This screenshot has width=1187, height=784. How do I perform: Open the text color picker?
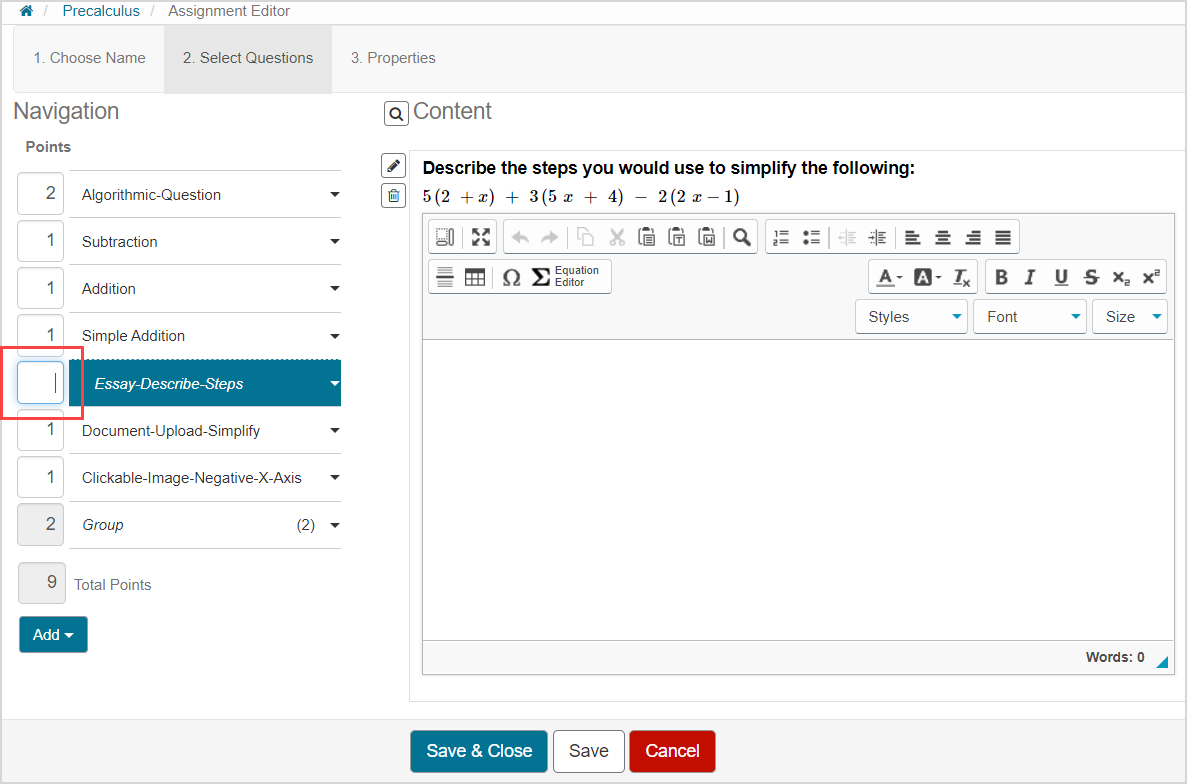pyautogui.click(x=889, y=277)
